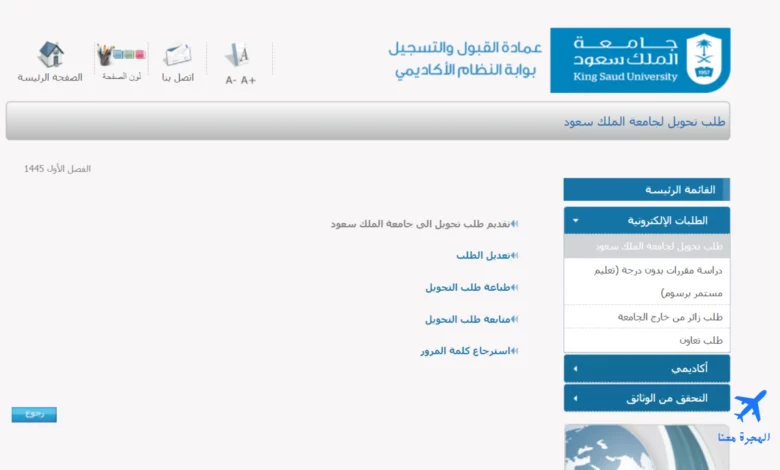The image size is (780, 470).
Task: Expand the التحقق من الوثائق section
Action: point(647,398)
